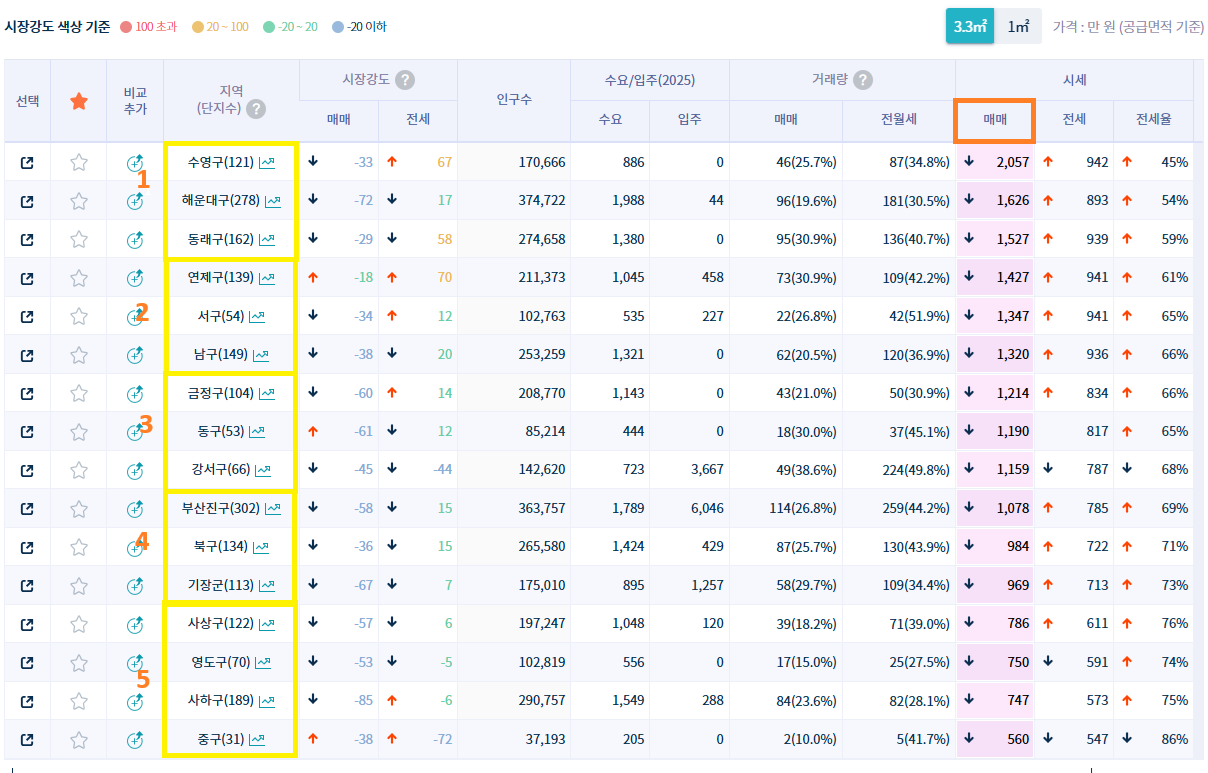Toggle the favorite star on the 해운대구 row
This screenshot has width=1208, height=773.
tap(78, 200)
